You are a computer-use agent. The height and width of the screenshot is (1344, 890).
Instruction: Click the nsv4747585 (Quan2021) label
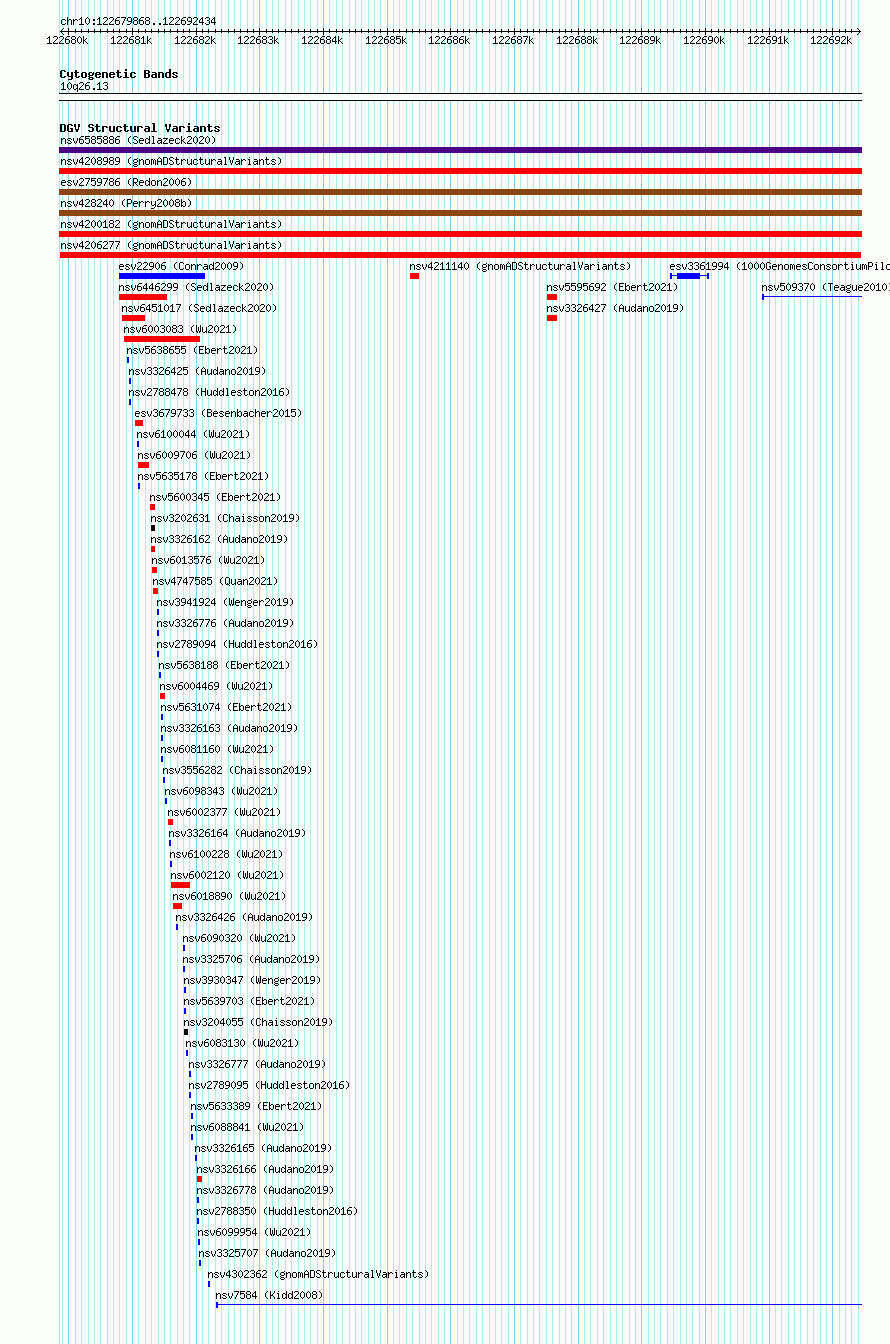tap(215, 581)
